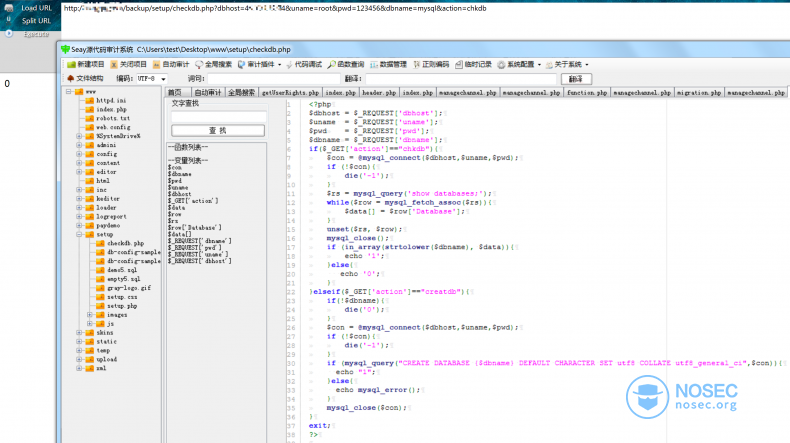Select the logreport folder in the tree
This screenshot has width=790, height=443.
(x=111, y=217)
